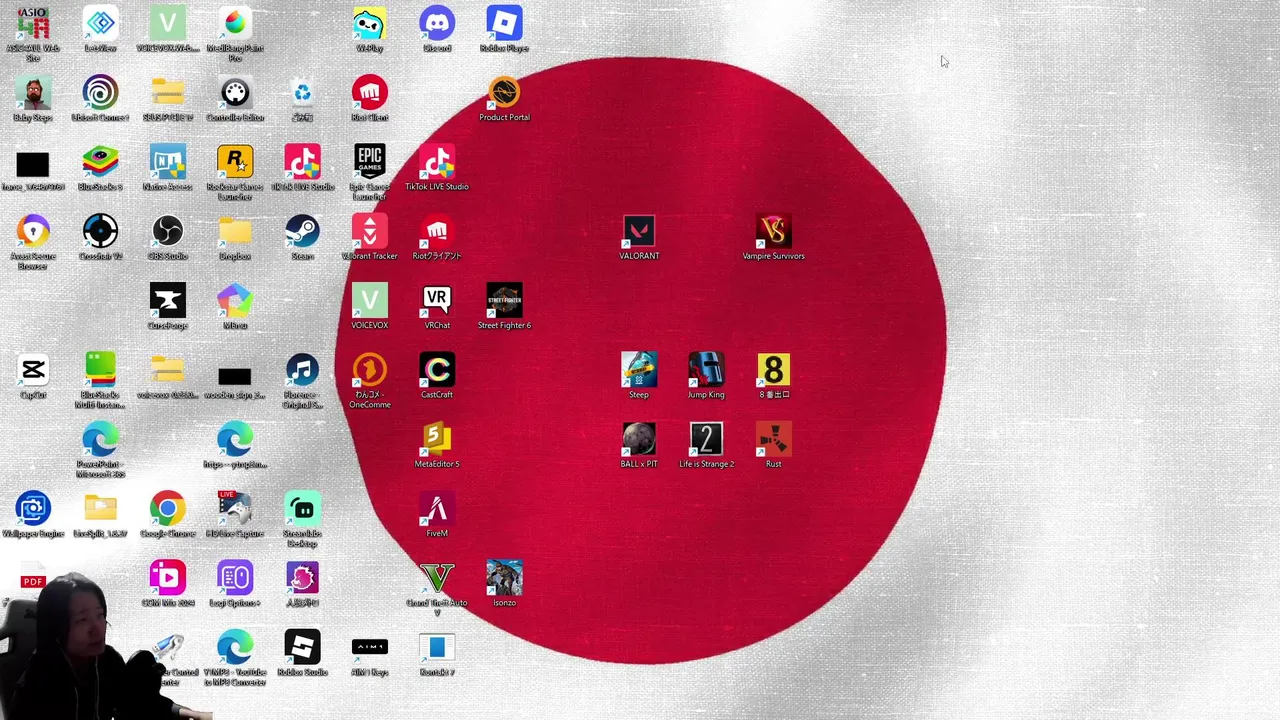Open Epic Games Launcher

pos(370,162)
